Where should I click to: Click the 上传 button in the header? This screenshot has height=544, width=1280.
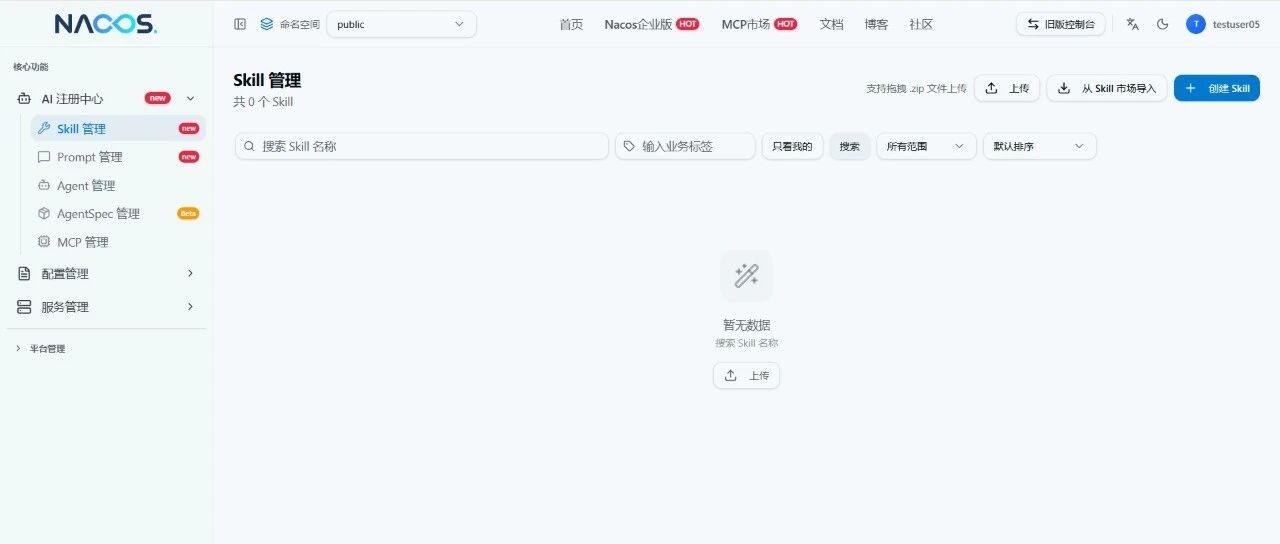coord(1007,88)
